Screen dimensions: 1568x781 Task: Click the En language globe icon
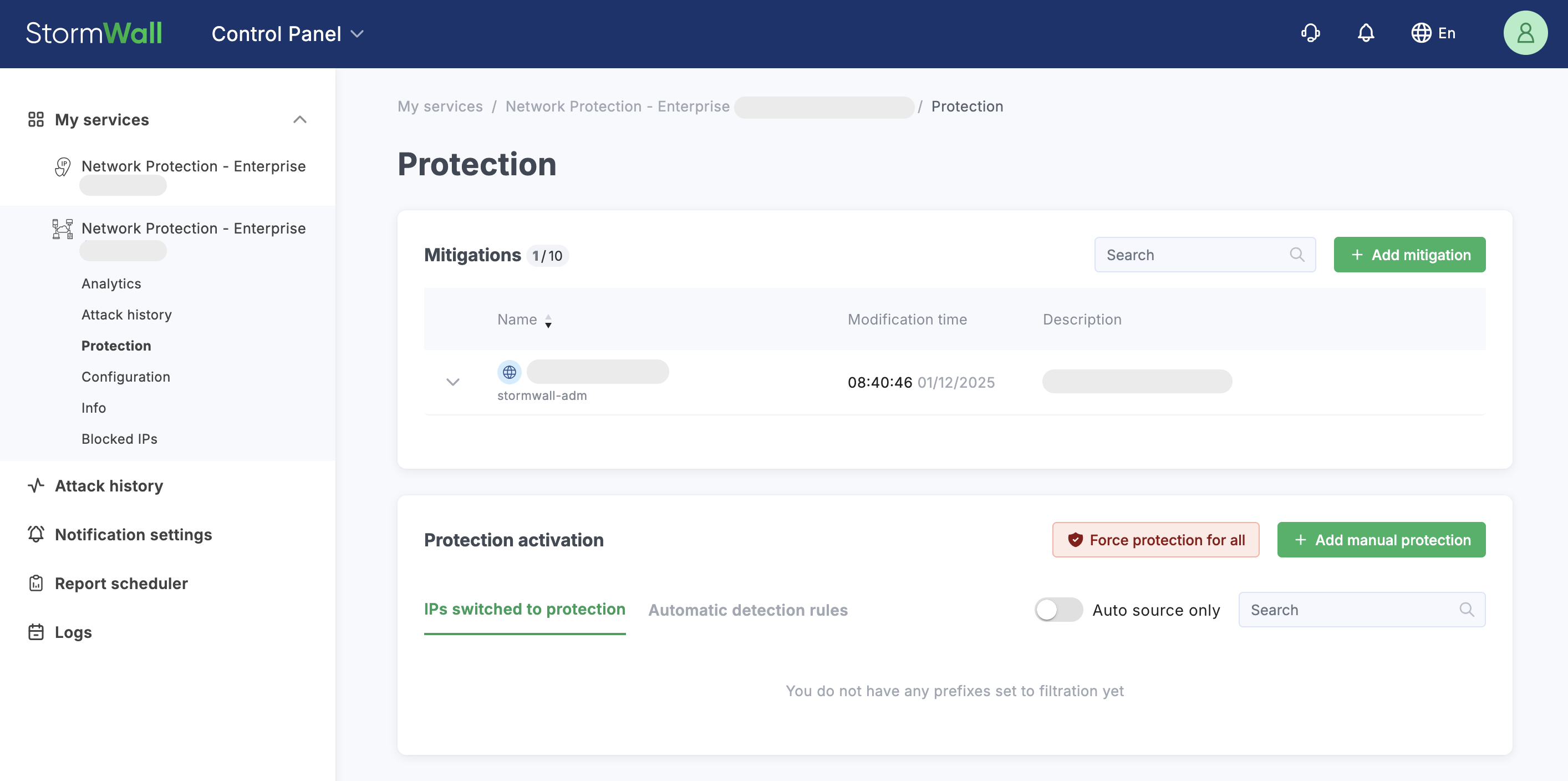1421,33
